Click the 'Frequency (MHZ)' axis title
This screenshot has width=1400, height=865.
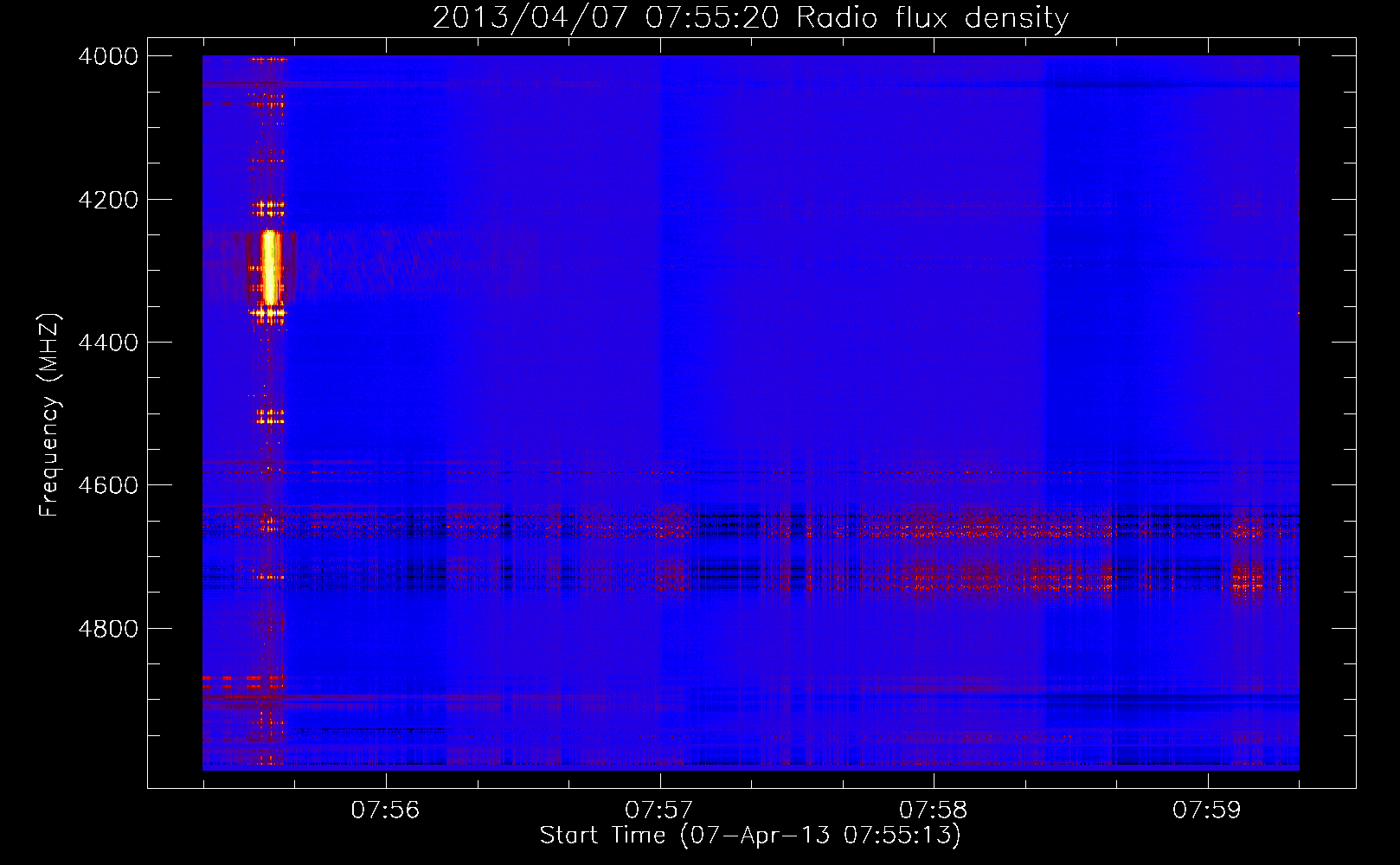[x=50, y=415]
